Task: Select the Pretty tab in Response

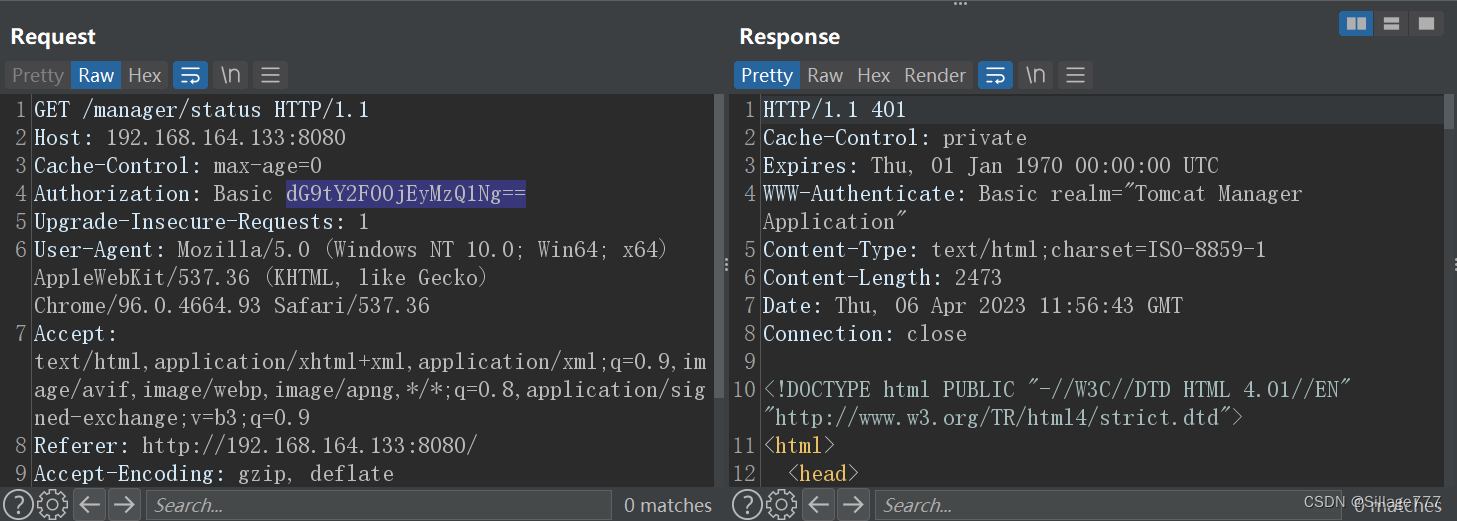Action: [x=767, y=75]
